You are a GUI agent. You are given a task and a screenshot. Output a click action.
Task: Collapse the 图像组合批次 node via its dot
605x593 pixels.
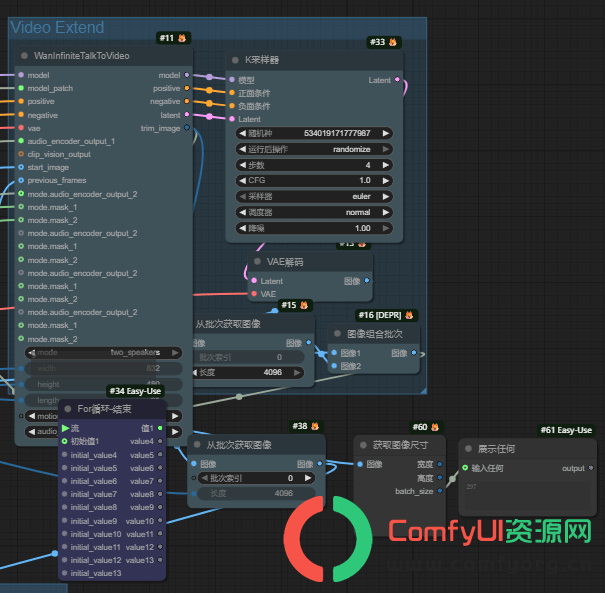337,333
